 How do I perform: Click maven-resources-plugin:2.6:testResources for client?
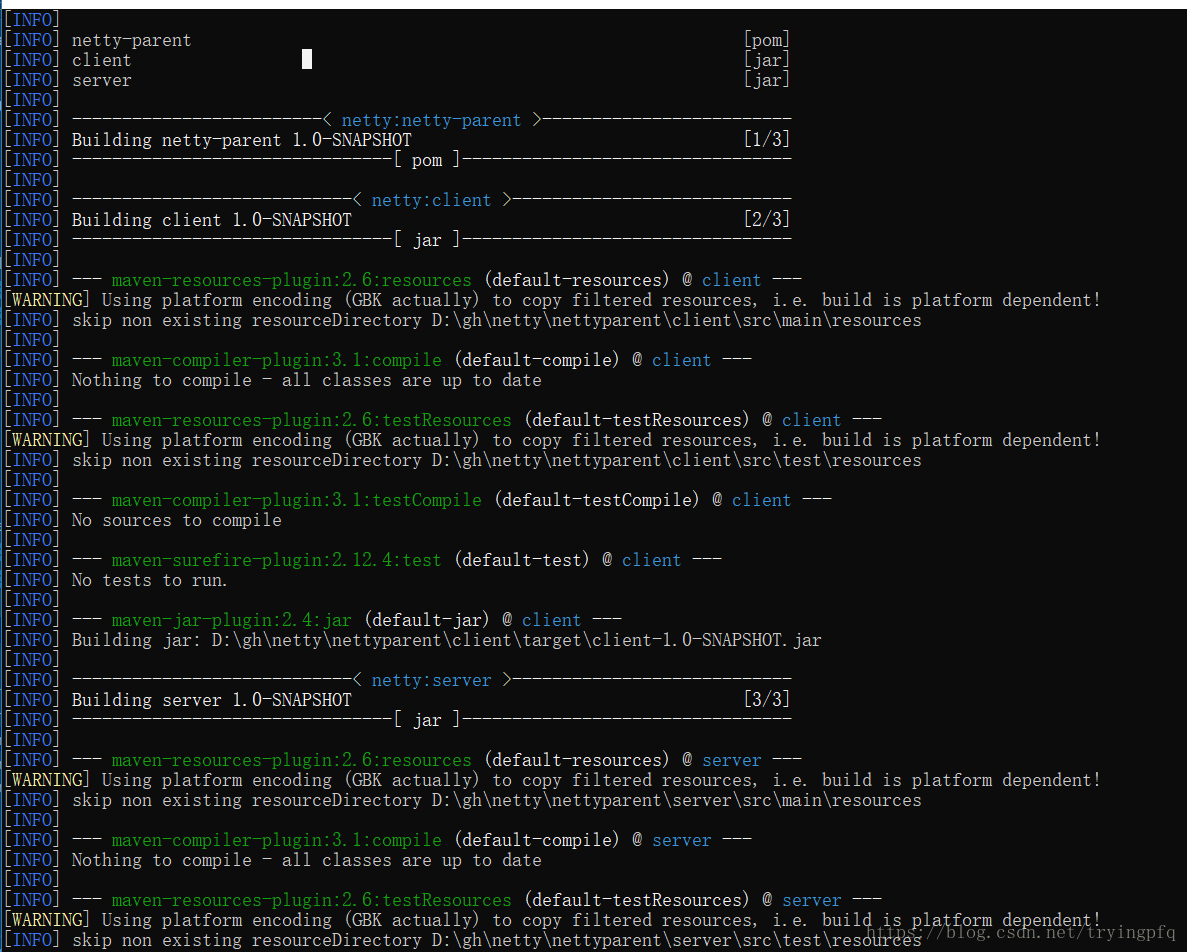point(311,420)
